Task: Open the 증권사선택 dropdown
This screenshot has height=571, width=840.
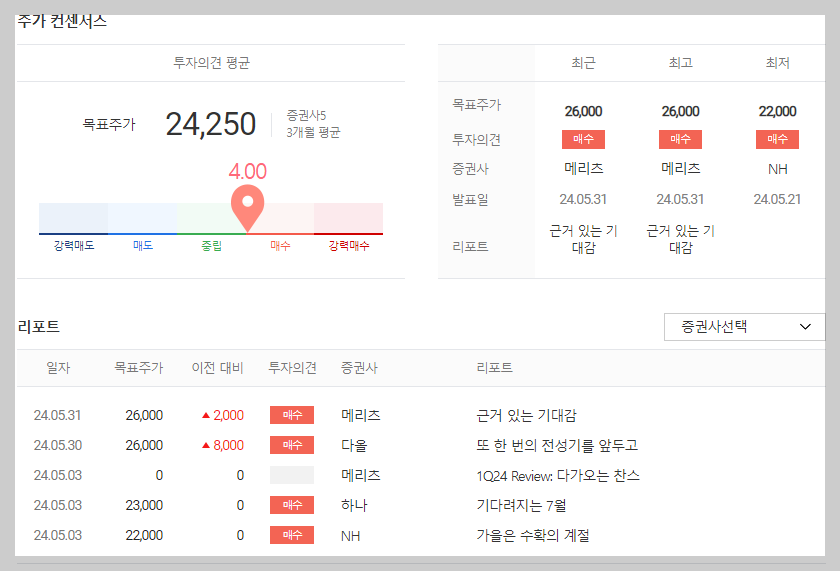Action: click(x=744, y=327)
